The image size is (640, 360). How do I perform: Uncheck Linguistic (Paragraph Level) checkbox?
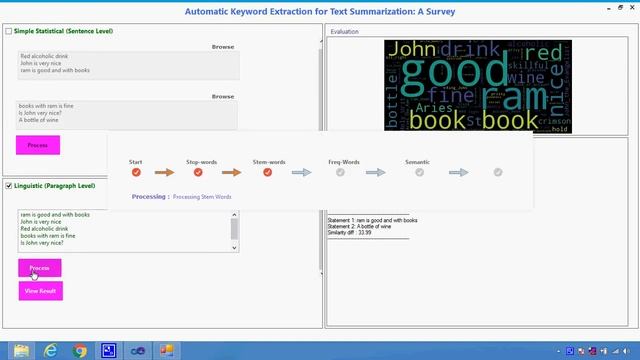click(9, 186)
